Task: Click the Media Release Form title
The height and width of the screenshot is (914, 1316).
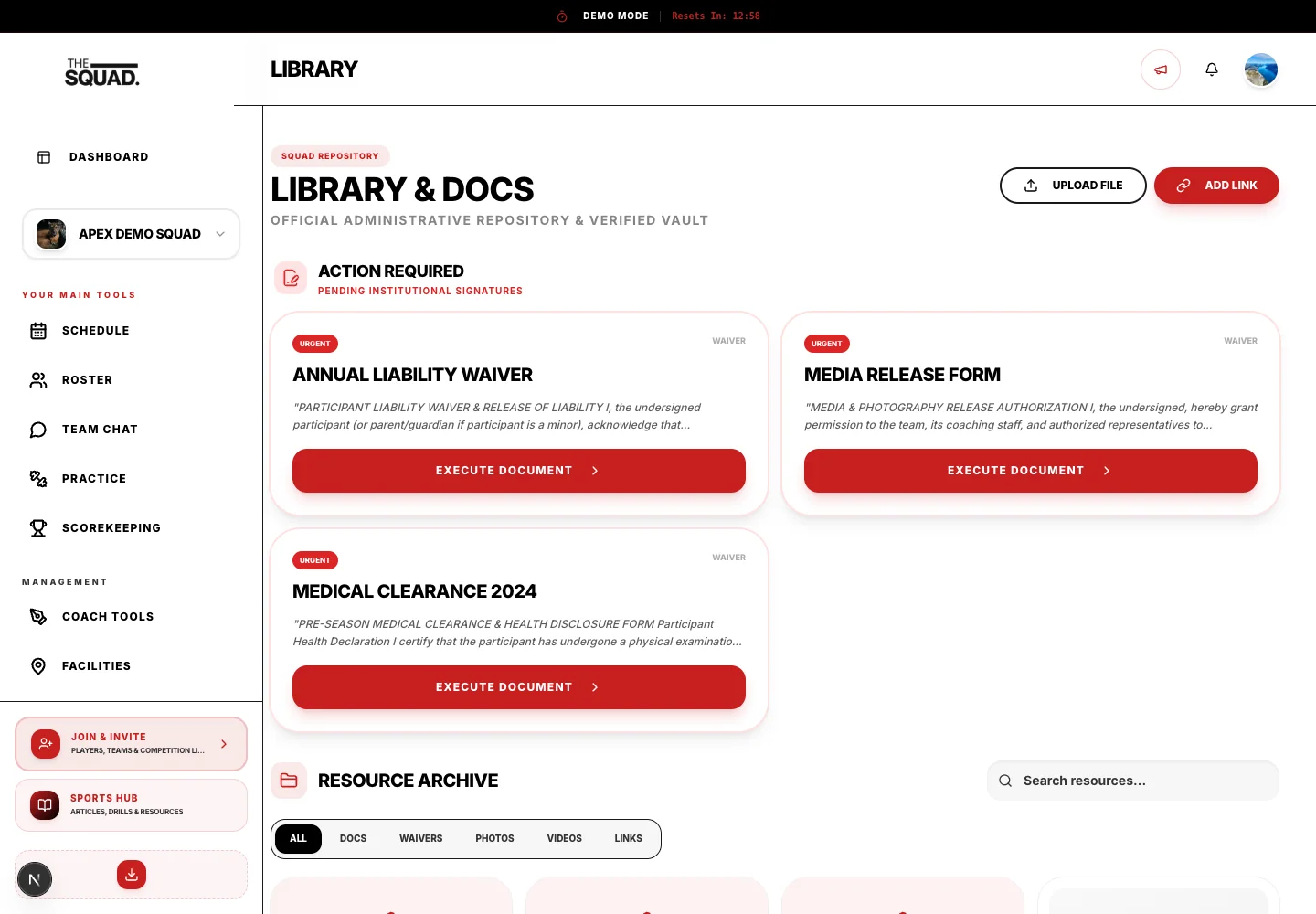Action: [902, 375]
